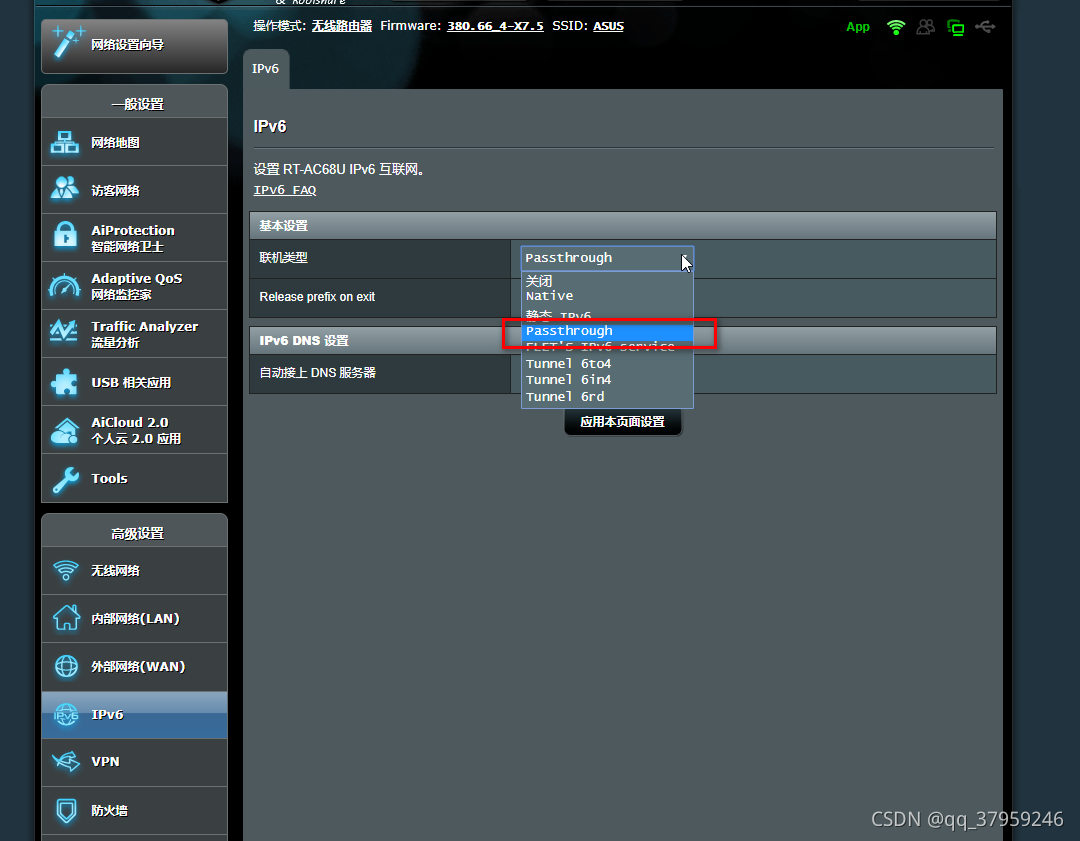Click the AiProtection lock icon
1080x841 pixels.
tap(65, 236)
